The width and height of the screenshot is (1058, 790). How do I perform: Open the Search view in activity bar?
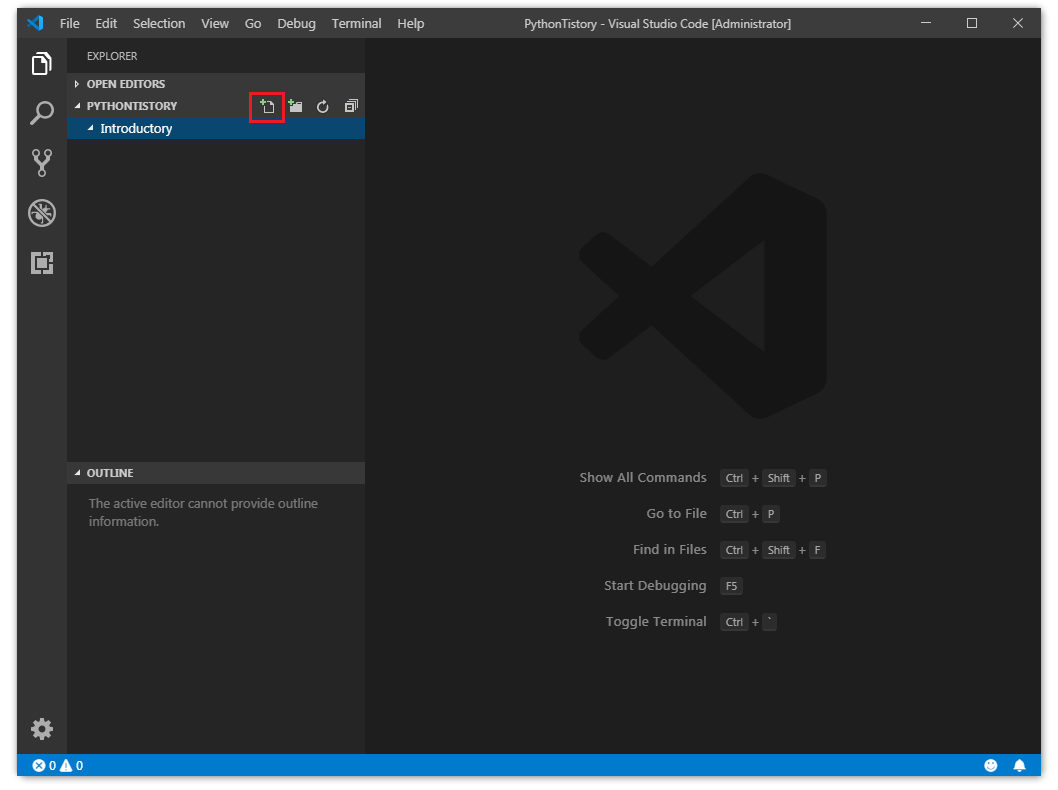tap(42, 113)
